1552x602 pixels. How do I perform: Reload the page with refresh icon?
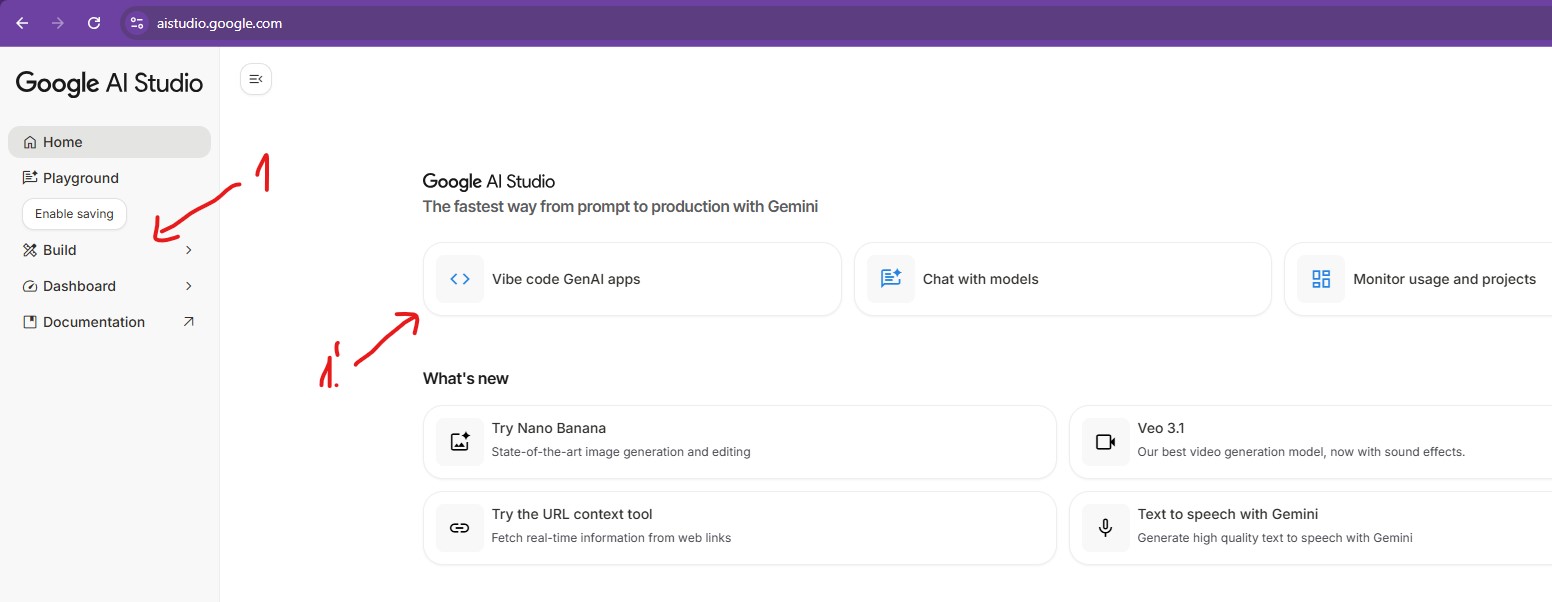[x=94, y=23]
